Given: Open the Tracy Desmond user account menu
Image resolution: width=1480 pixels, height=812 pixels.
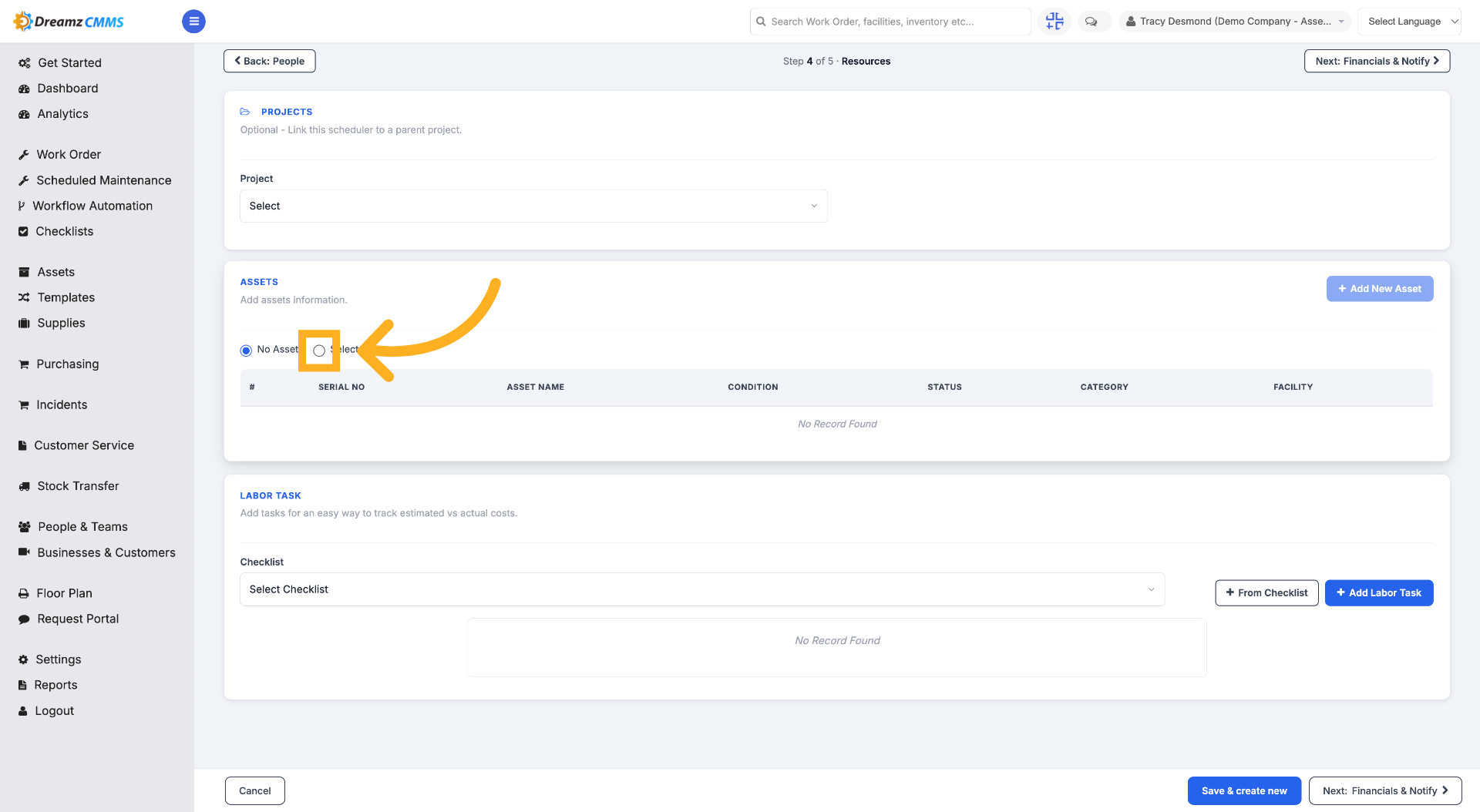Looking at the screenshot, I should pyautogui.click(x=1235, y=22).
